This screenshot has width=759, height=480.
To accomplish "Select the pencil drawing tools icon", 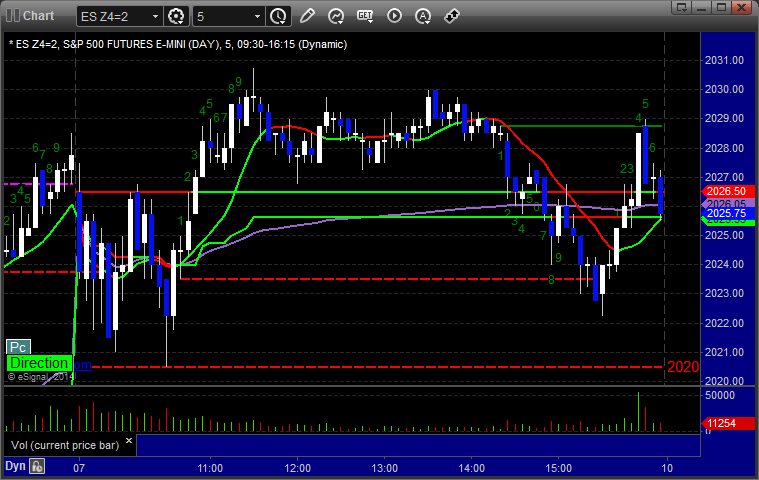I will point(307,16).
